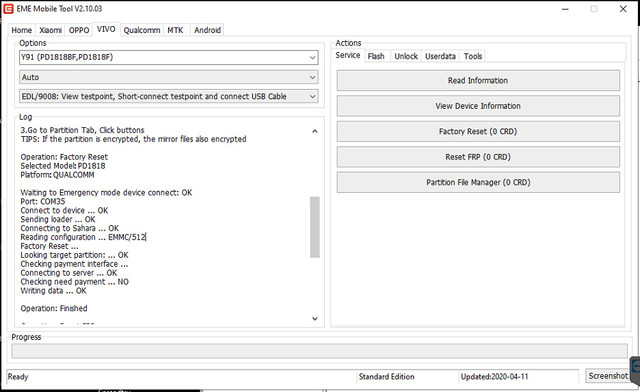Click 'Operation: Factory Reset' log line

tap(64, 157)
